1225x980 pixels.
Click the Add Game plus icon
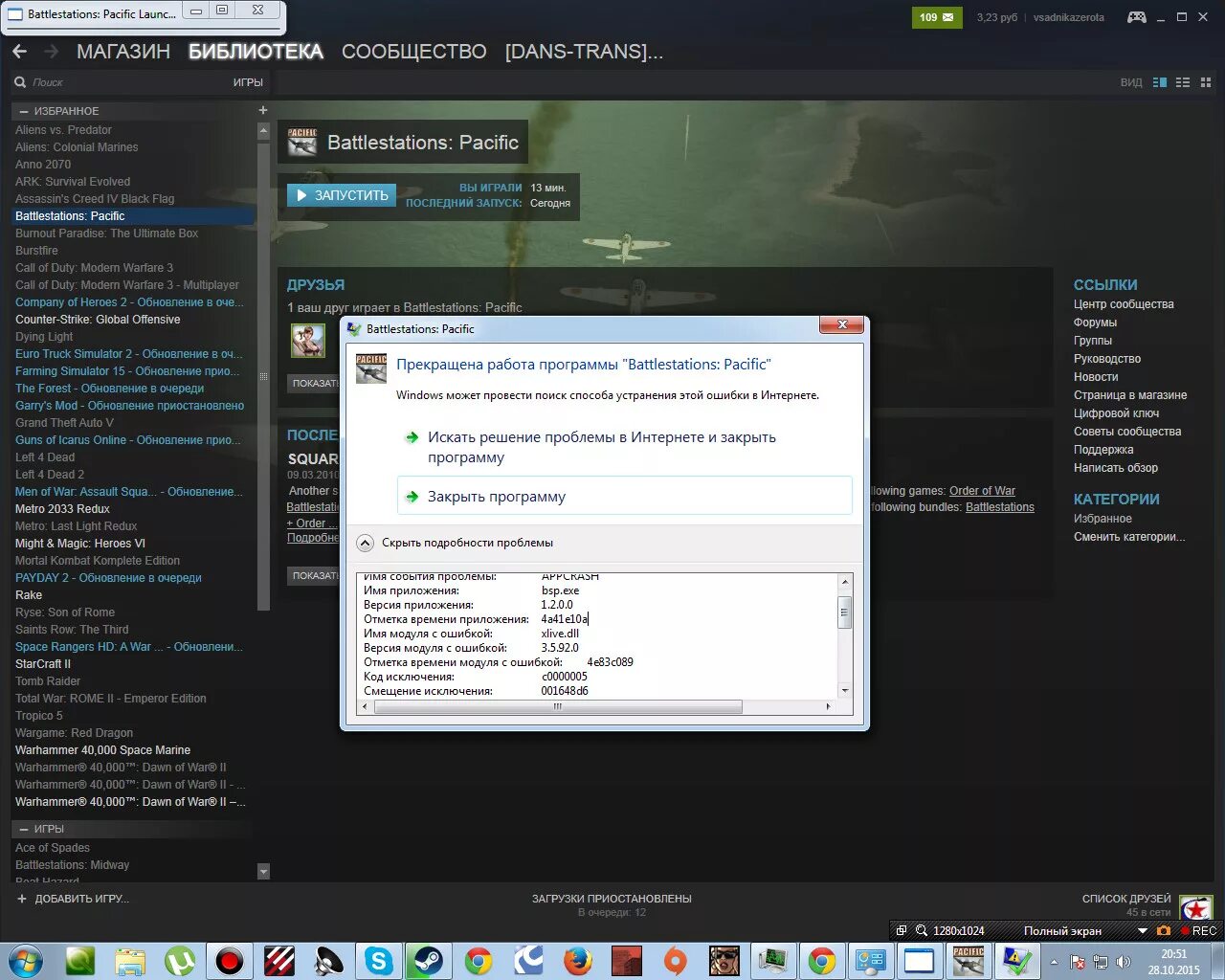coord(22,899)
